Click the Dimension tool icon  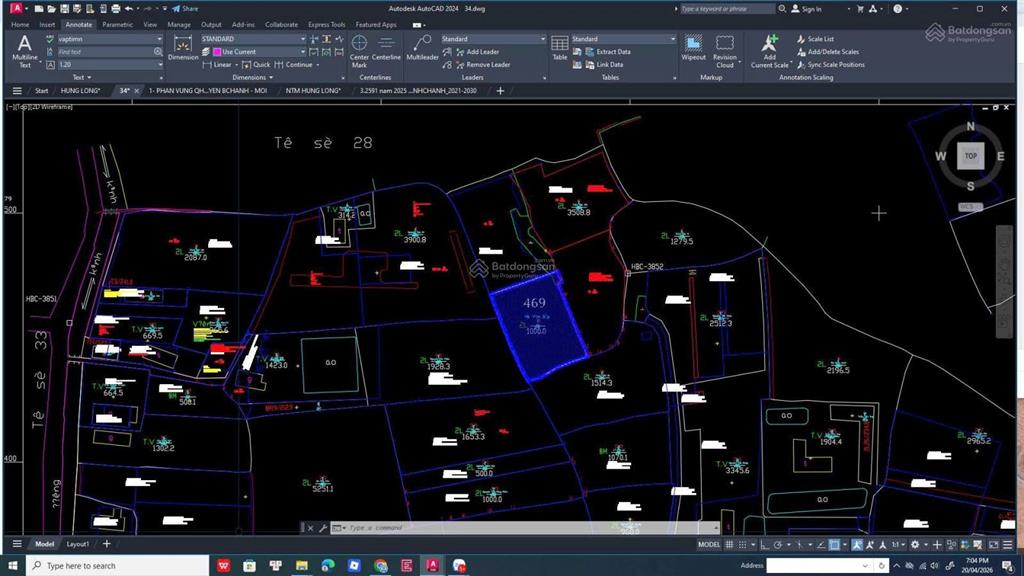click(x=183, y=48)
